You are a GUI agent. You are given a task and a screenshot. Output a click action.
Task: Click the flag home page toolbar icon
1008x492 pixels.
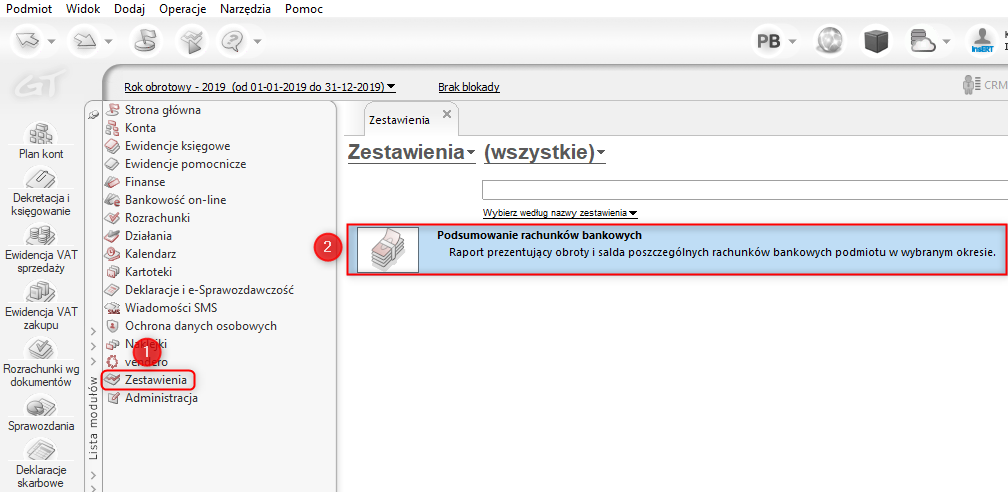147,41
